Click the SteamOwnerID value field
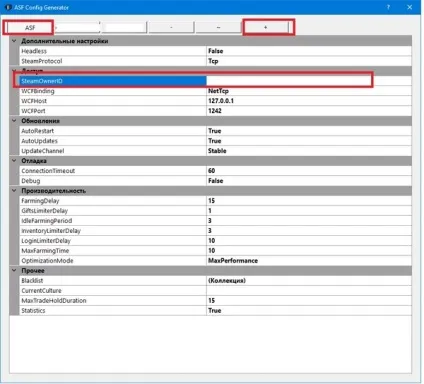 pyautogui.click(x=309, y=81)
